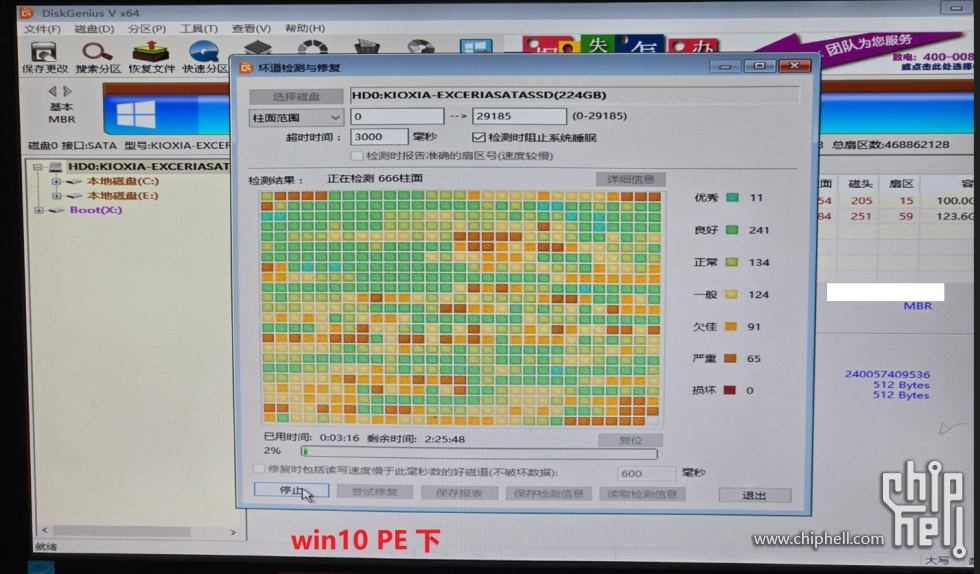The height and width of the screenshot is (574, 980).
Task: Open the 工具(T) menu
Action: (x=199, y=29)
